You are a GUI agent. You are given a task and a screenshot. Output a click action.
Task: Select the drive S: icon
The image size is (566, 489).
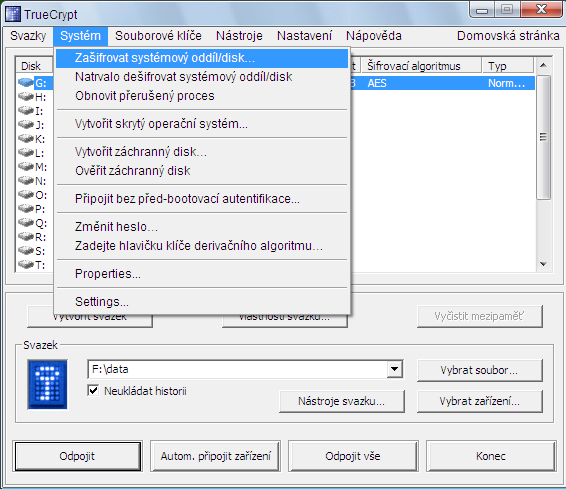coord(26,251)
